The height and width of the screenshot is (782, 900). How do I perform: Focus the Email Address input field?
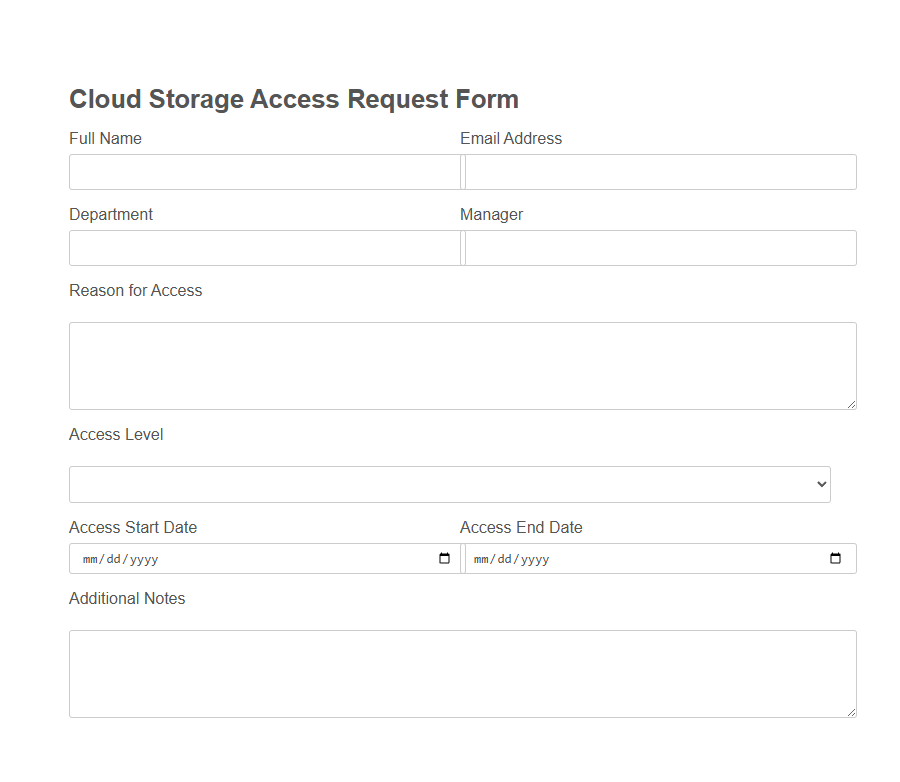point(660,171)
